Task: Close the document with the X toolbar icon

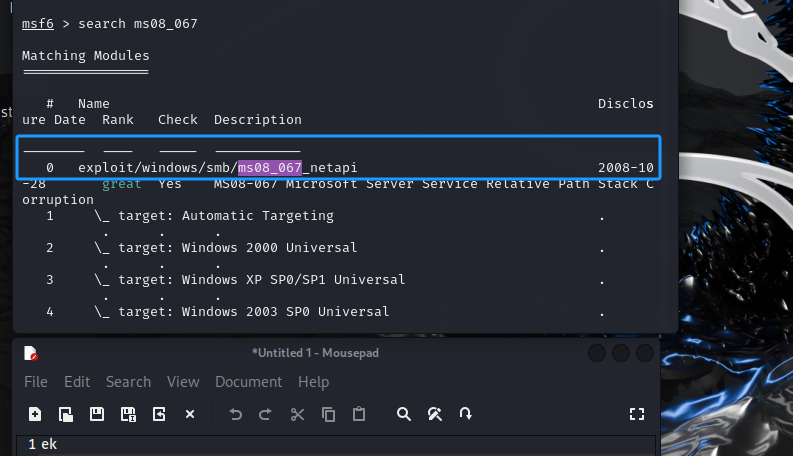Action: click(x=190, y=415)
